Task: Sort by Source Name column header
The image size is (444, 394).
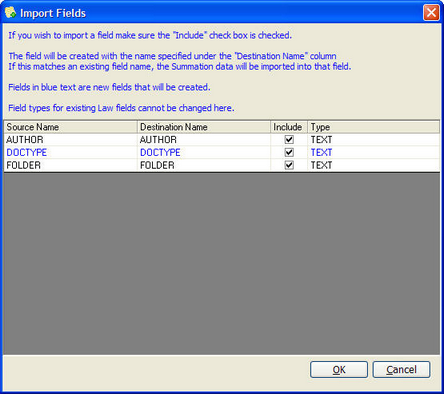Action: [71, 127]
